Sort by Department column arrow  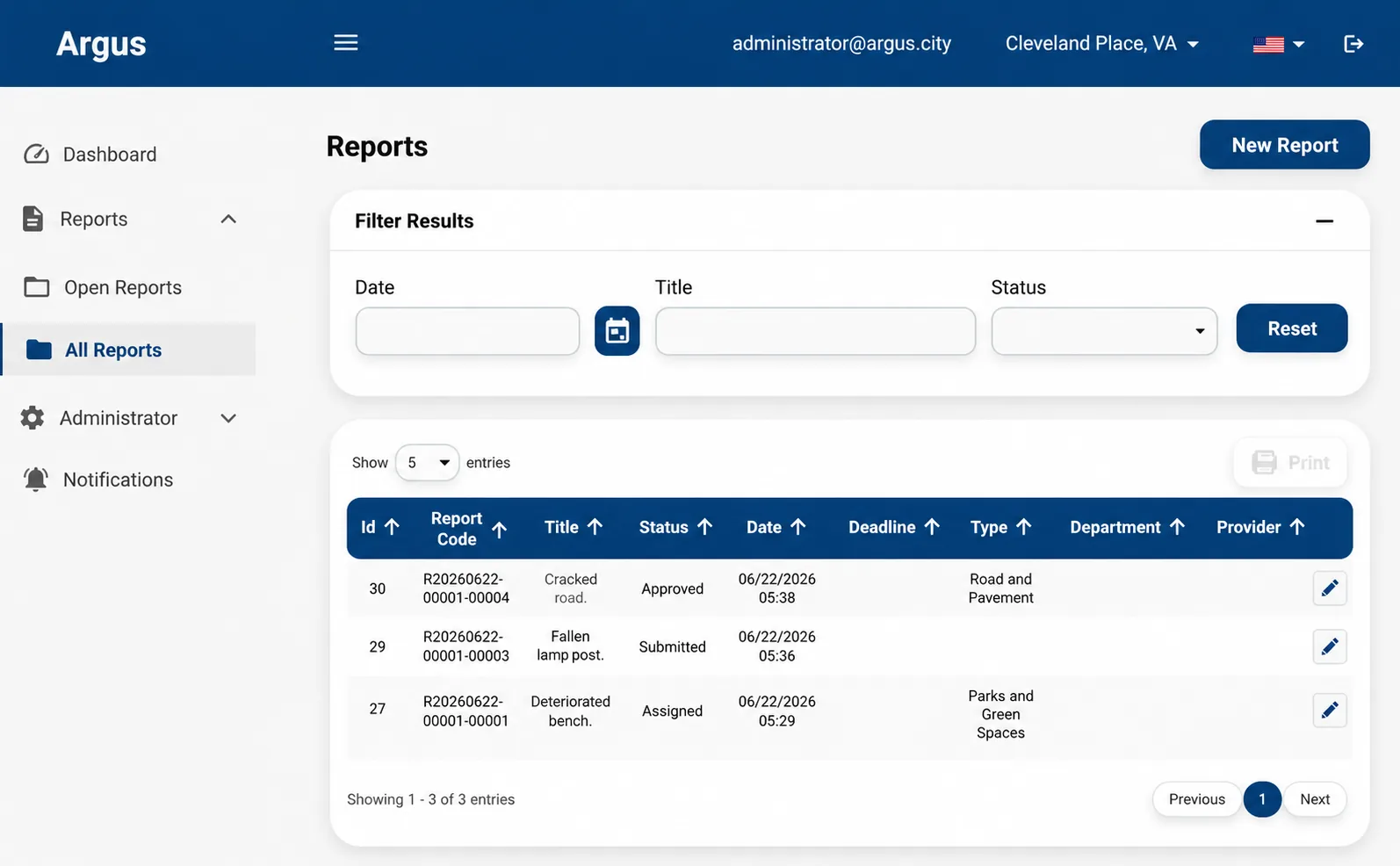(x=1178, y=527)
